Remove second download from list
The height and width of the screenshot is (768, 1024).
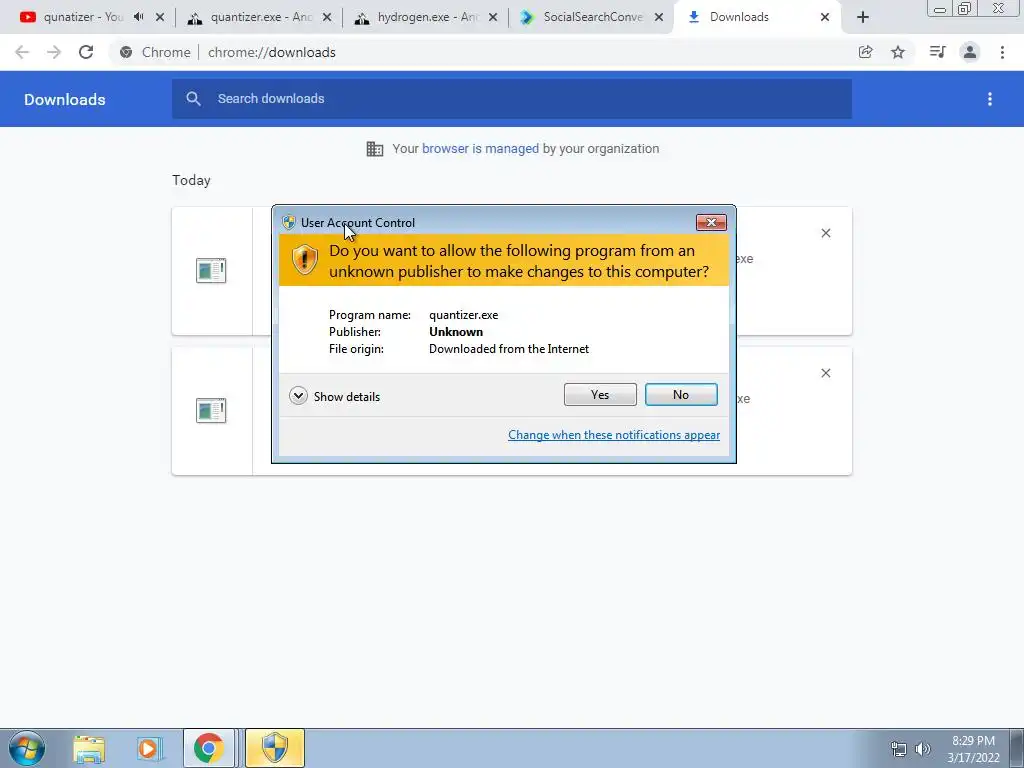[825, 373]
